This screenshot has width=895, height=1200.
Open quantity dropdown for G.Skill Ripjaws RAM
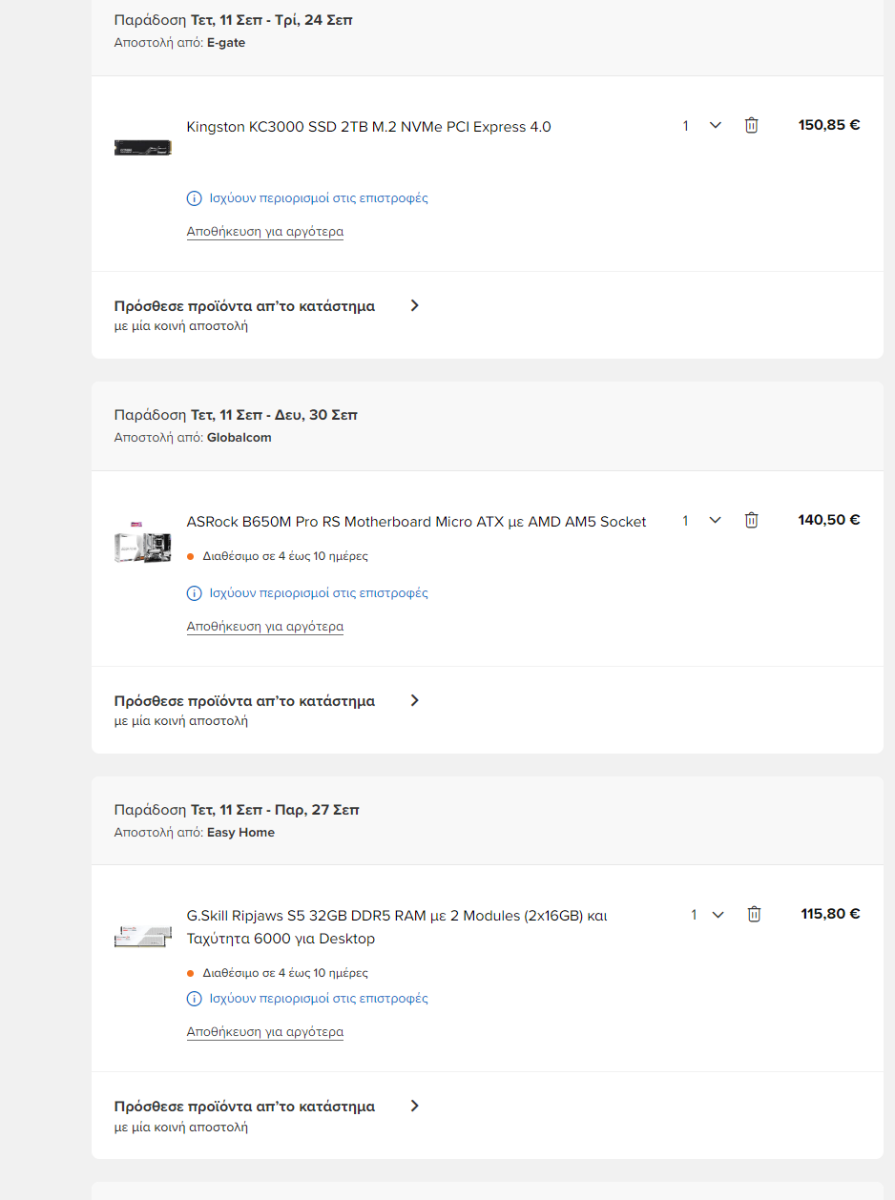tap(709, 914)
